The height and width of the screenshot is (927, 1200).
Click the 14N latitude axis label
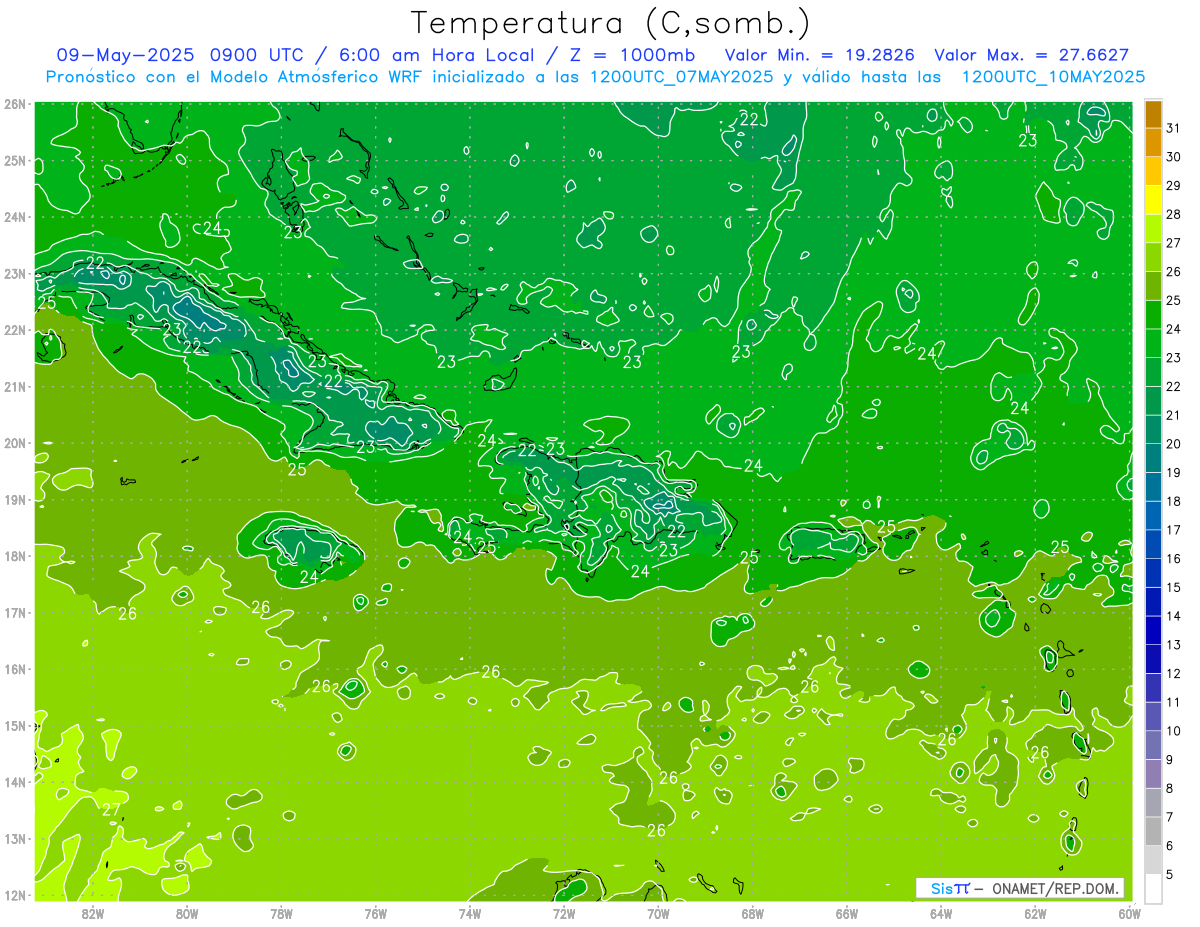pos(14,782)
